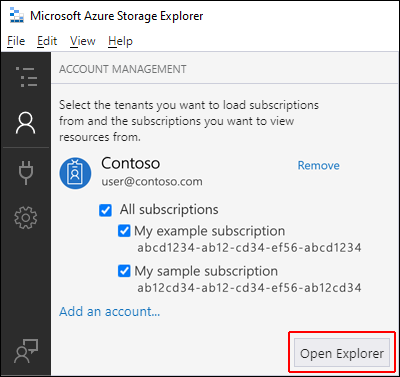Click the Azure Storage Explorer app icon
The height and width of the screenshot is (377, 400).
click(x=17, y=16)
